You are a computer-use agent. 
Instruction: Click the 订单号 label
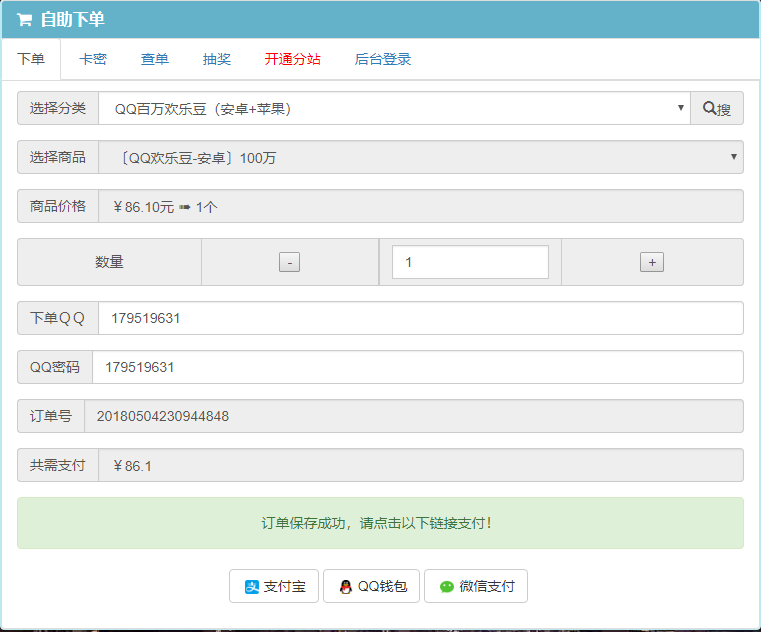(x=51, y=416)
